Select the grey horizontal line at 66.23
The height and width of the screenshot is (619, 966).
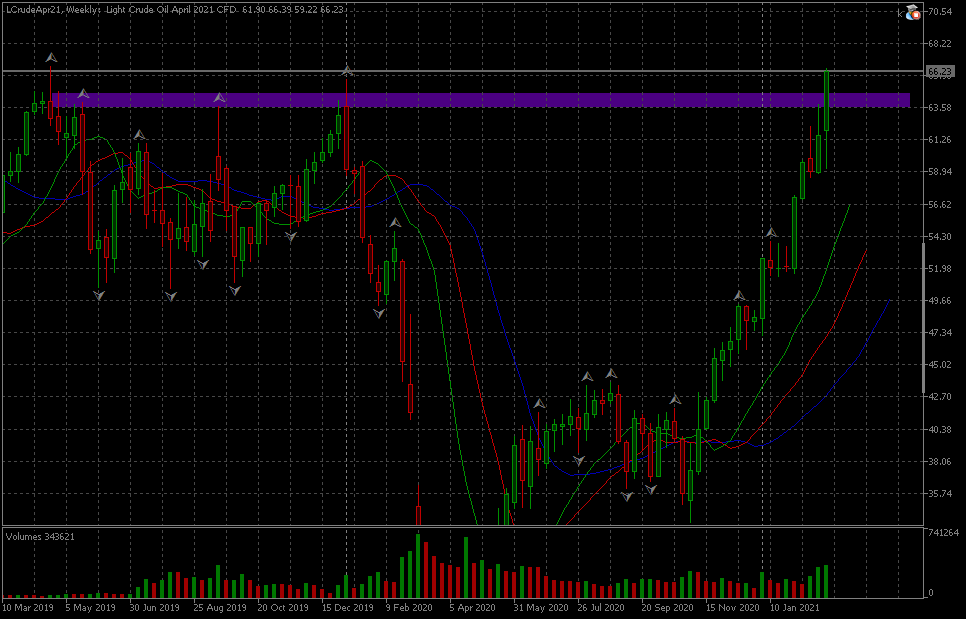click(463, 72)
